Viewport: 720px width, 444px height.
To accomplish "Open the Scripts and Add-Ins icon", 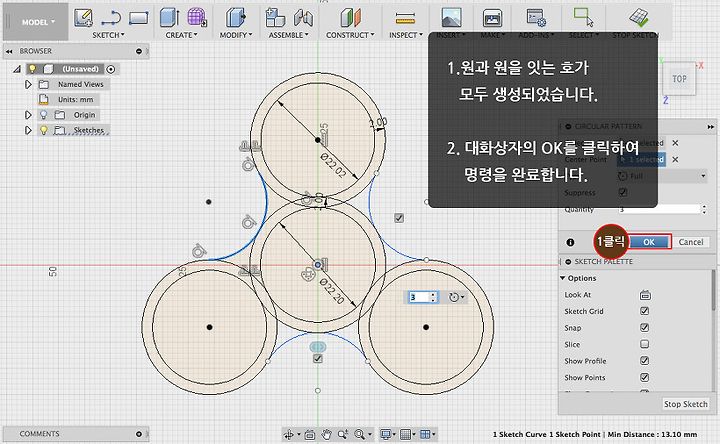I will (536, 18).
